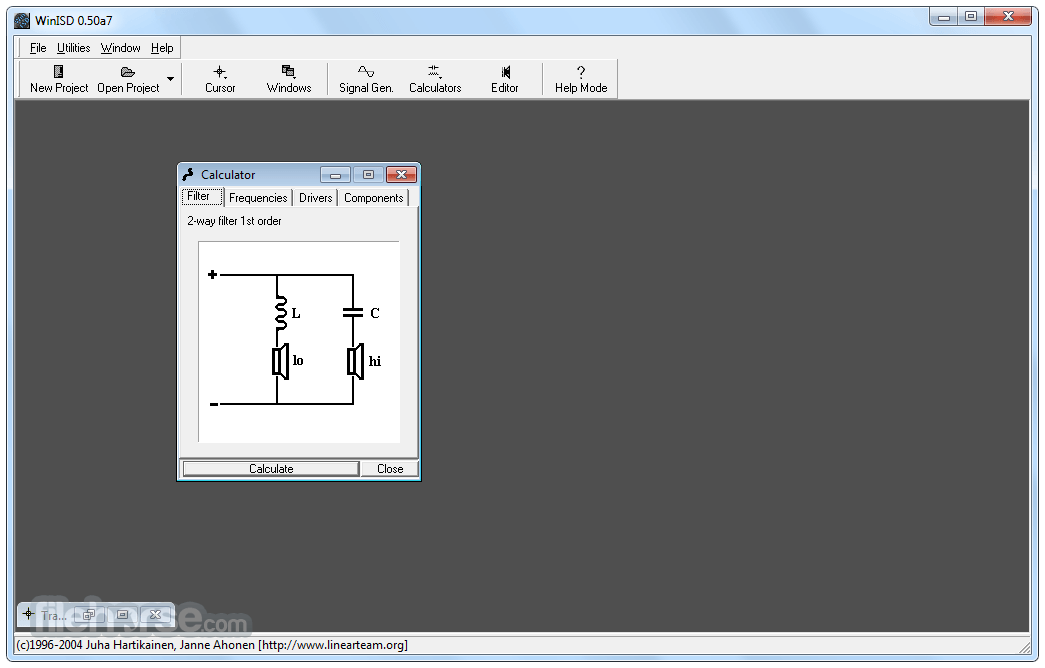Screen dimensions: 1045x668
Task: Close Calculator window with red X
Action: click(x=401, y=175)
